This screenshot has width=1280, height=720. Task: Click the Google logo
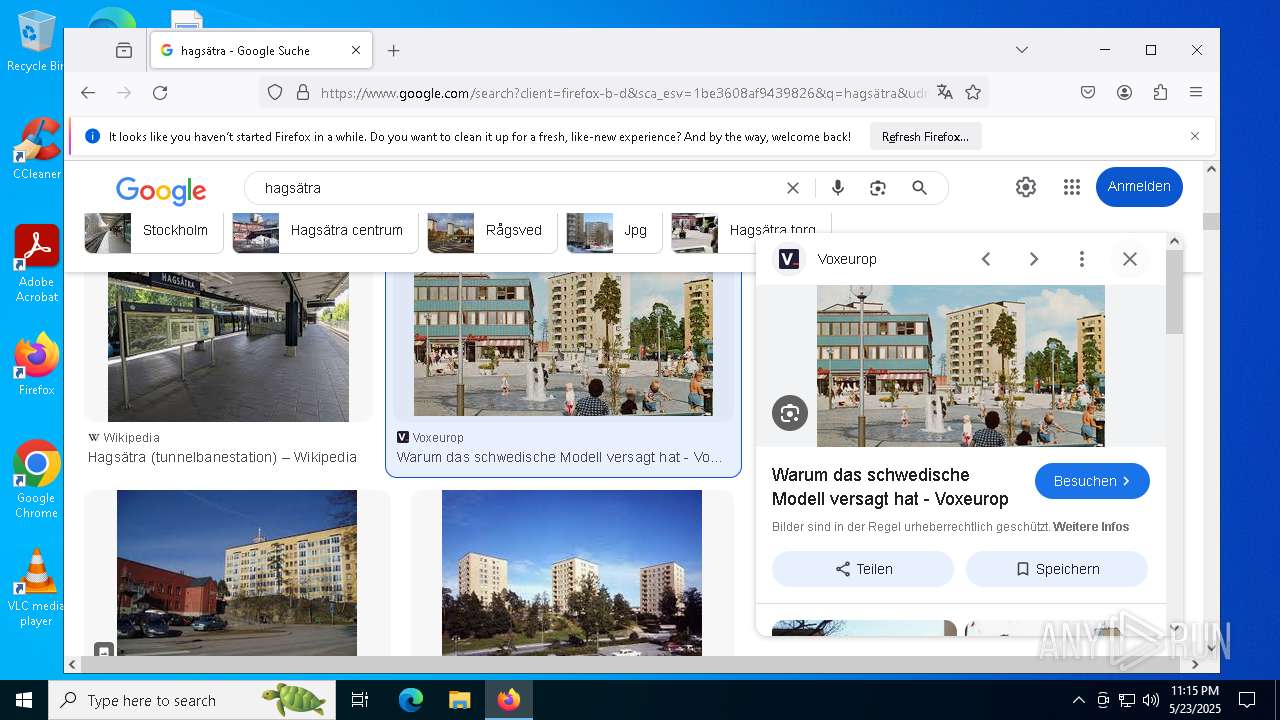[x=161, y=189]
